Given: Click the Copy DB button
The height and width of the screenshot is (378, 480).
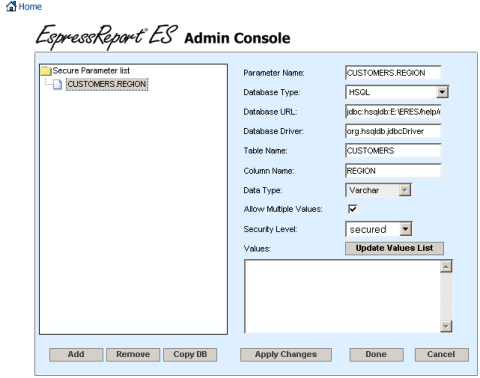Looking at the screenshot, I should pos(190,355).
